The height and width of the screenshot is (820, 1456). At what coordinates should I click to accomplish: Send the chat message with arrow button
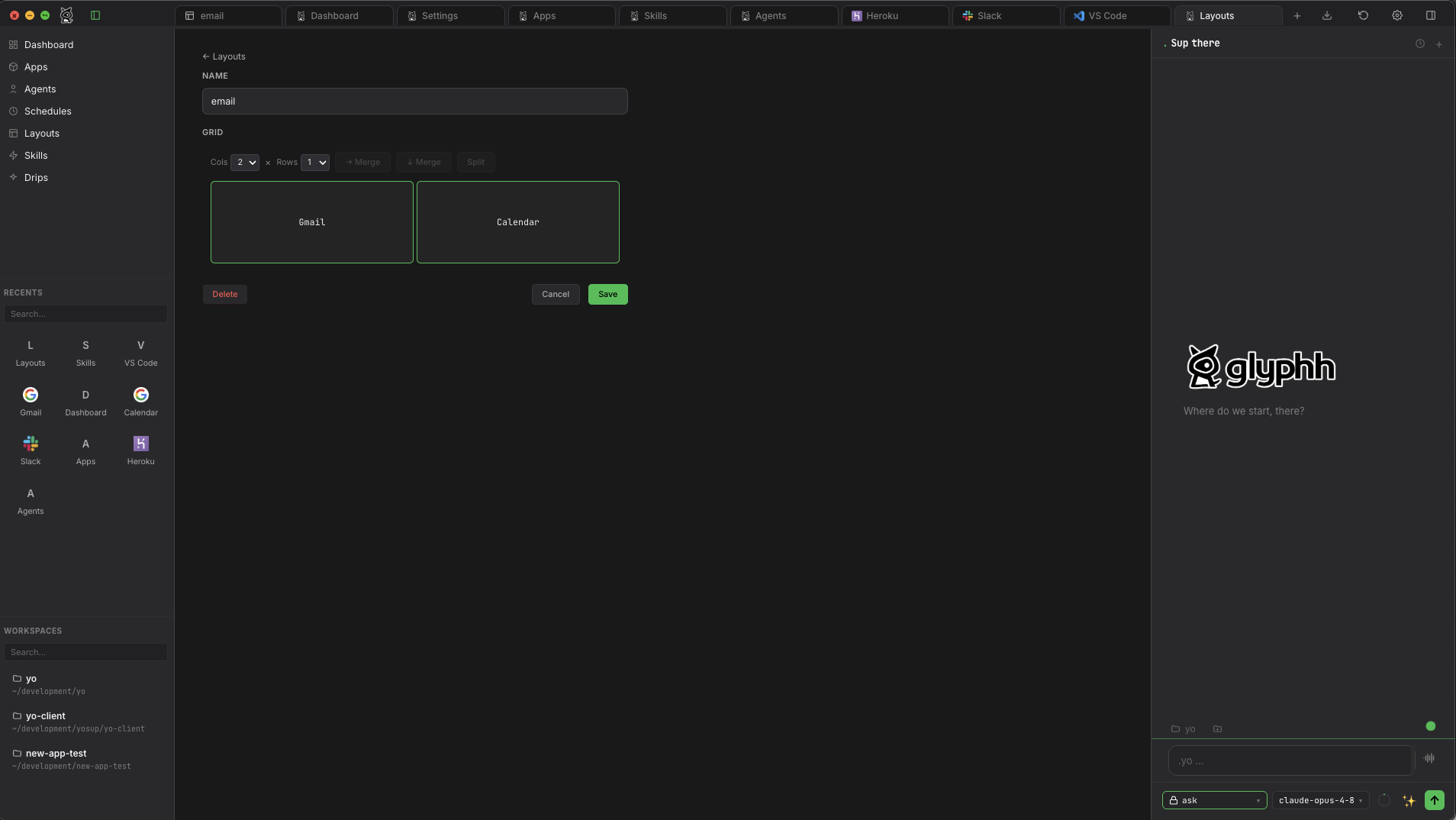(x=1435, y=800)
